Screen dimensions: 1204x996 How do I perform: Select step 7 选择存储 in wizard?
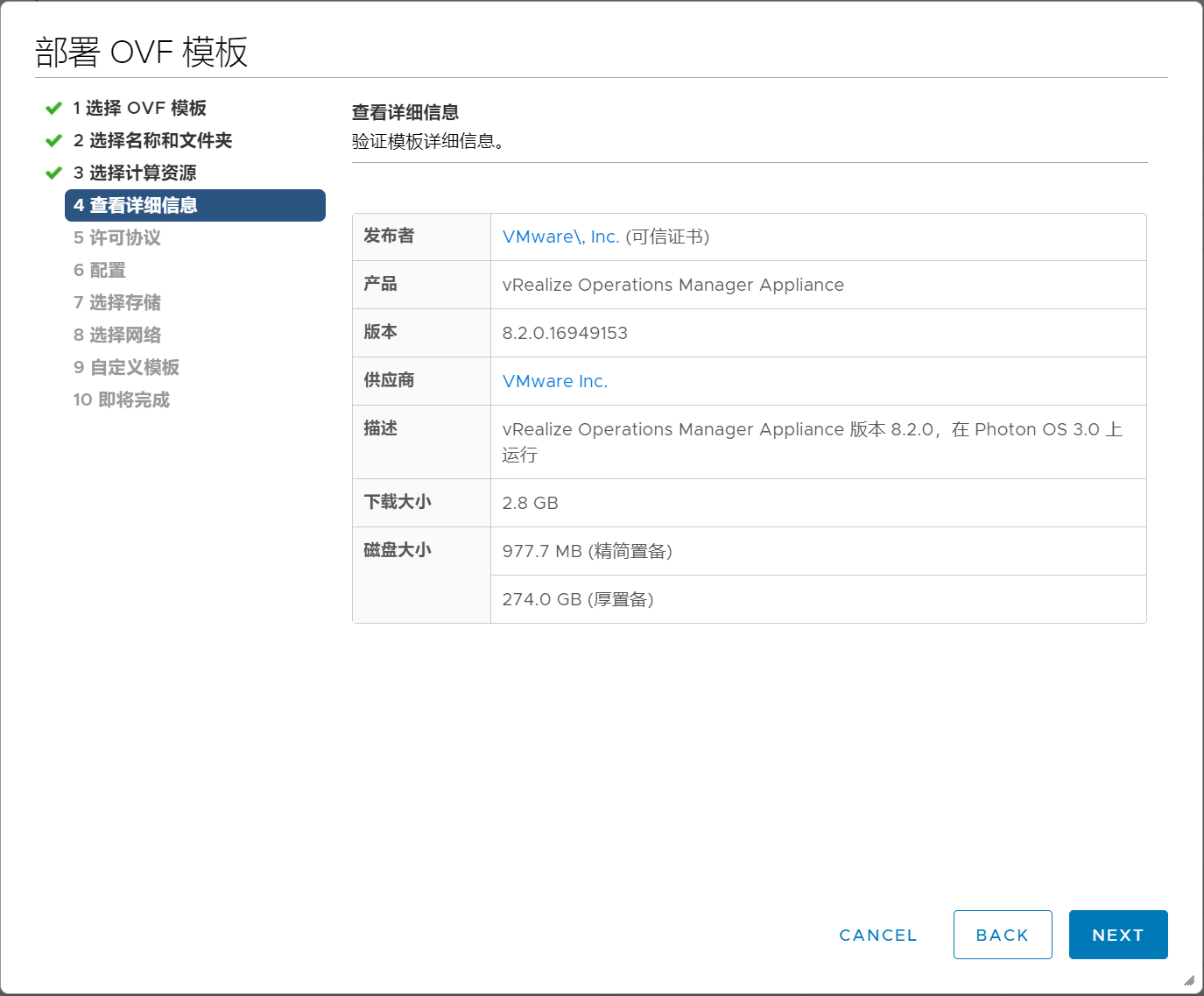116,302
